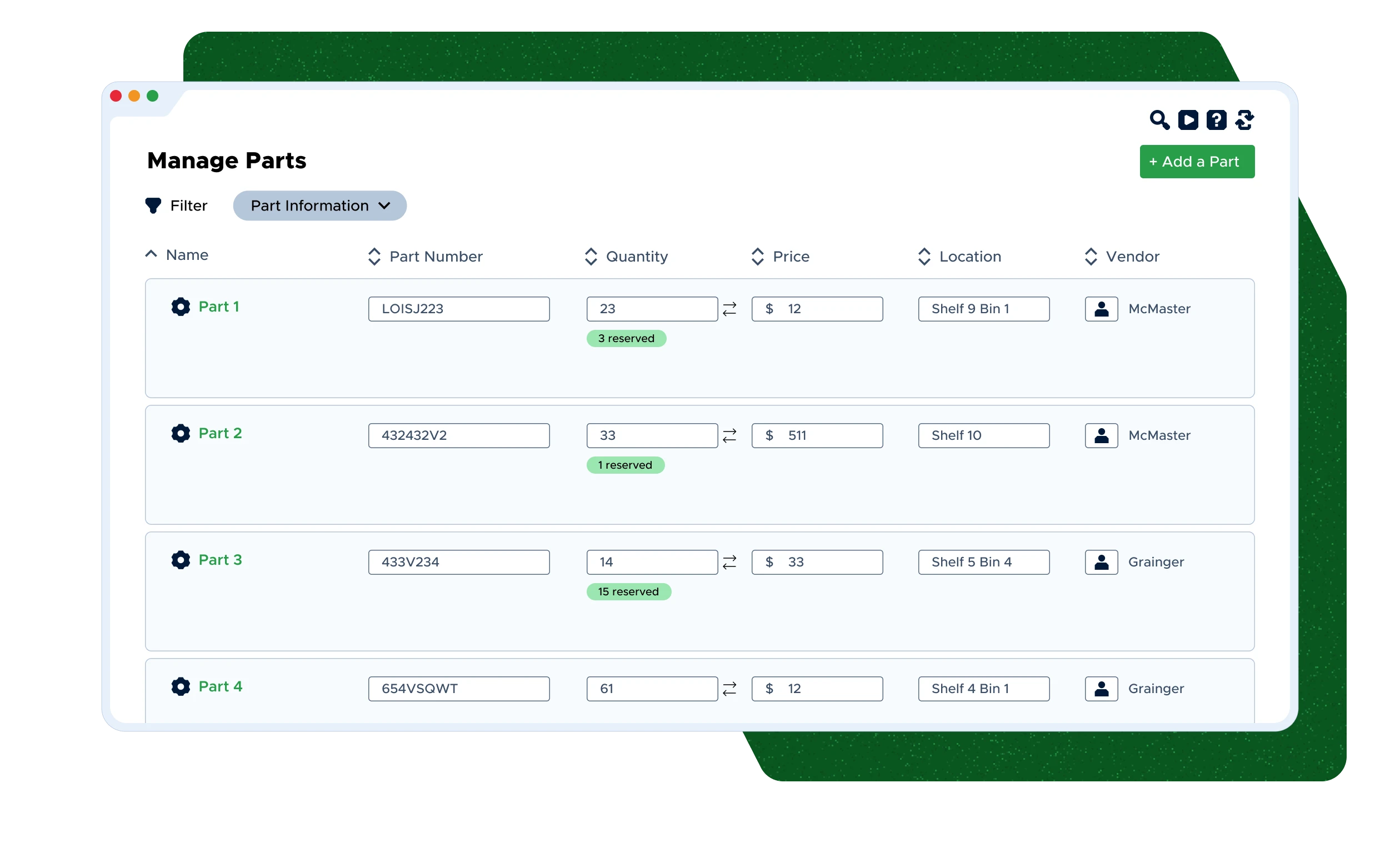Click the Add a Part button

click(1196, 161)
